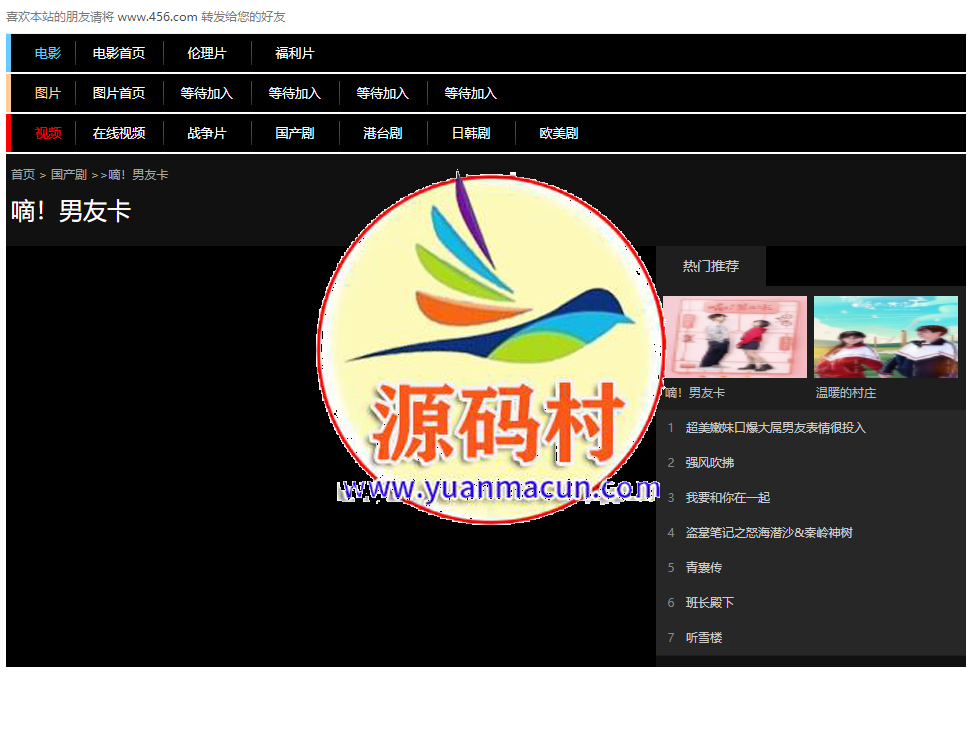Viewport: 975px width, 738px height.
Task: Open the 温暖的村庄 poster thumbnail
Action: 885,337
